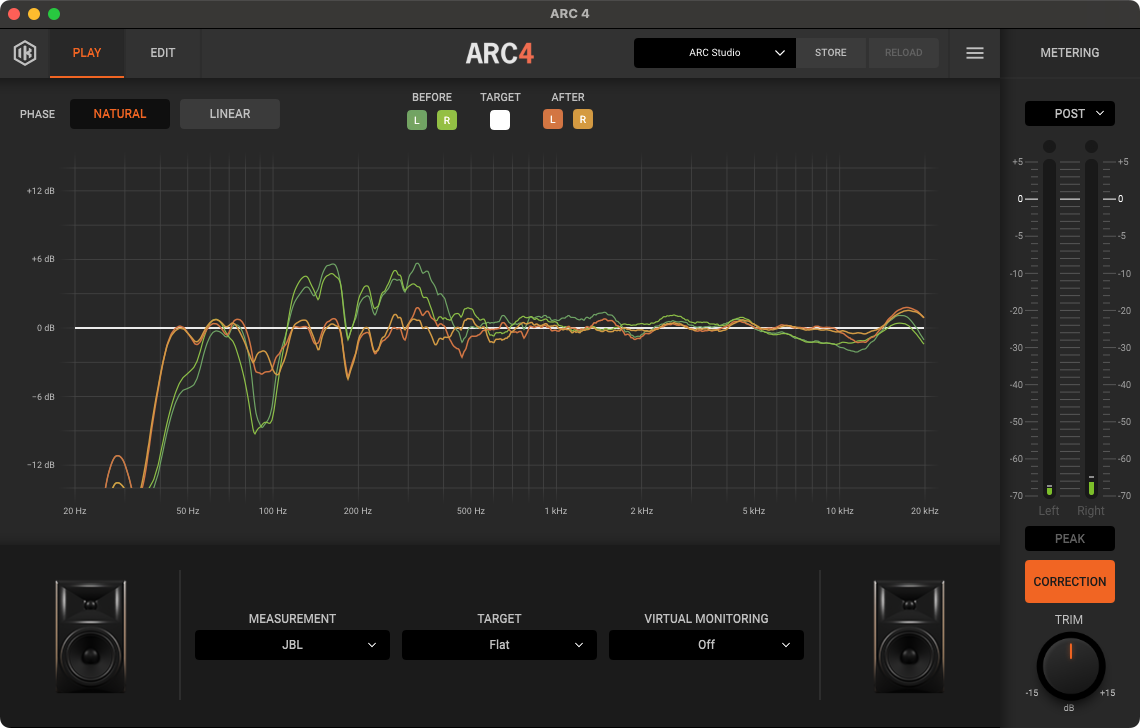Toggle the TARGET curve visibility
Screen dimensions: 1140x728
coord(499,120)
